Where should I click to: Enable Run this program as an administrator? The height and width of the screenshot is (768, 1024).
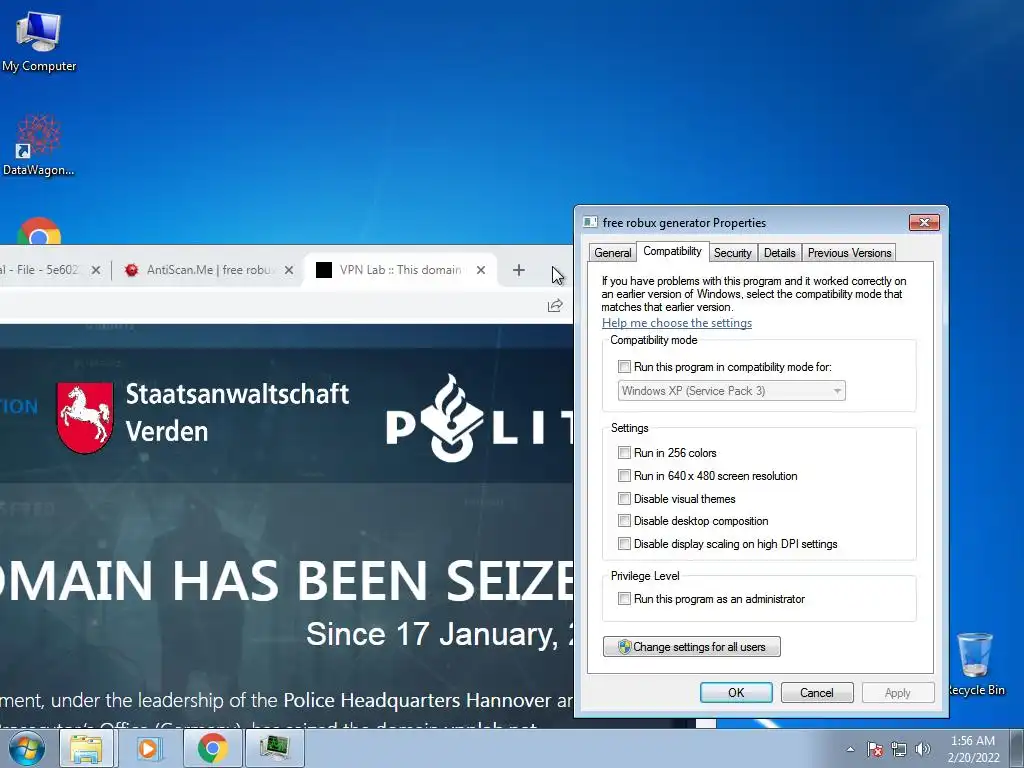(624, 598)
